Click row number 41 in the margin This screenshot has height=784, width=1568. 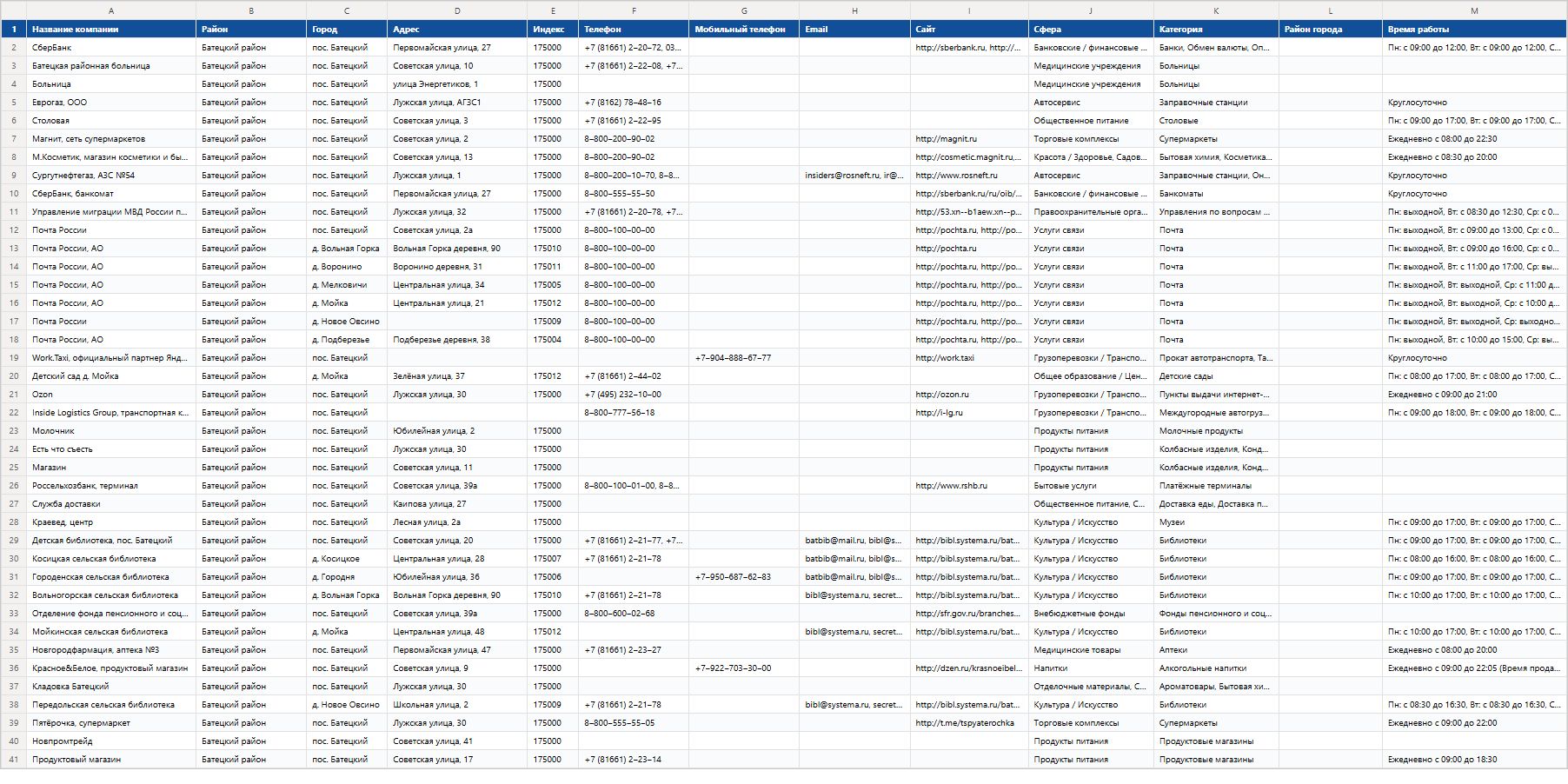(14, 760)
